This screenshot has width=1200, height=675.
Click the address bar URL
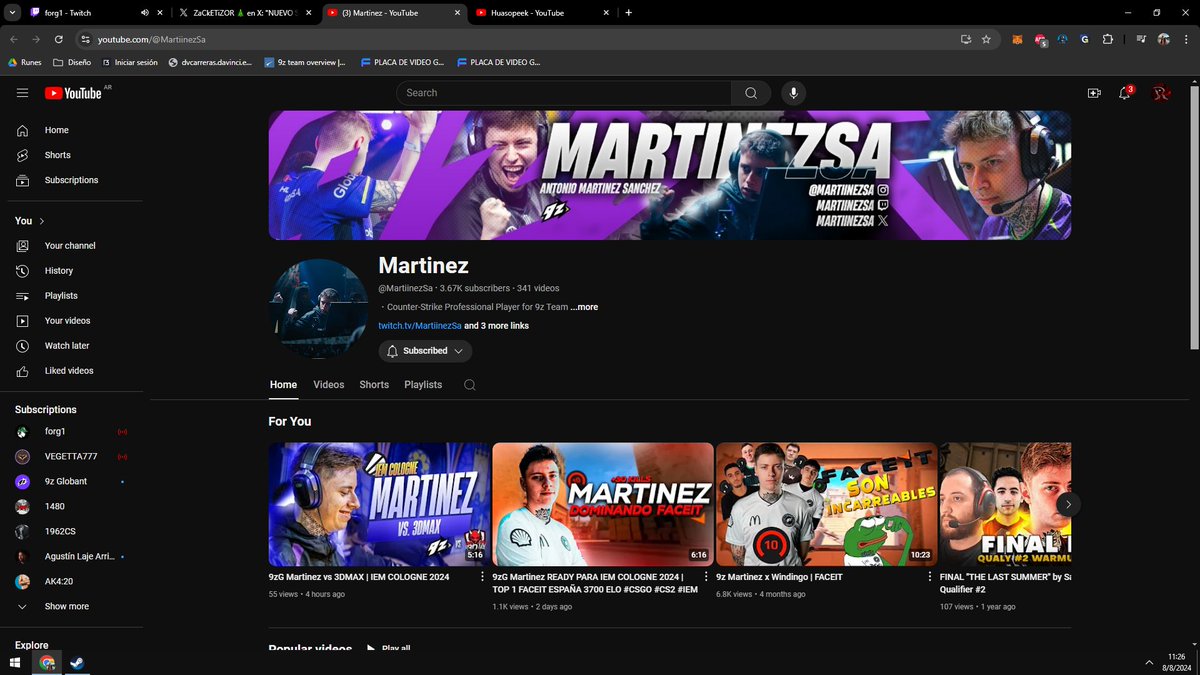(x=151, y=39)
